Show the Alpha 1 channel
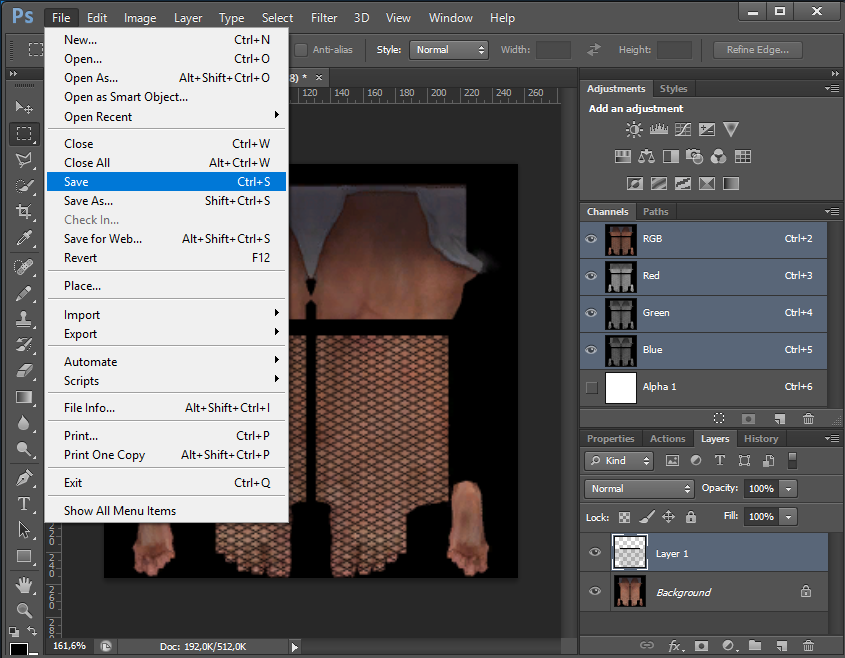The width and height of the screenshot is (845, 658). coord(591,387)
